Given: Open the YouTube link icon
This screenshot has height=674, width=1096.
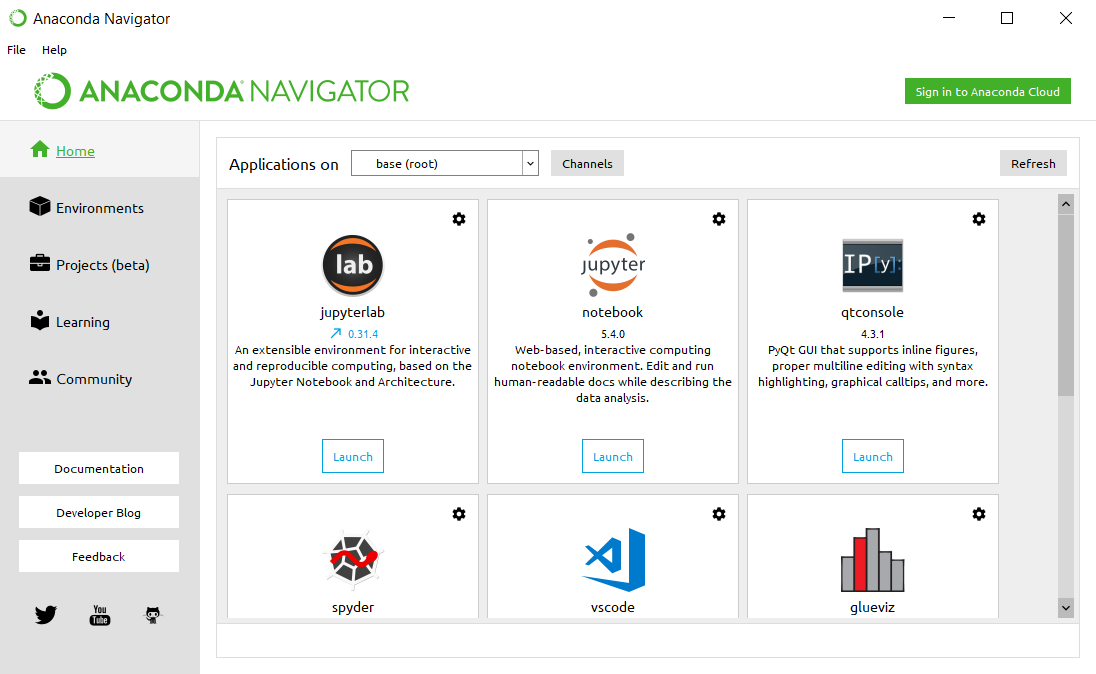Looking at the screenshot, I should coord(100,615).
